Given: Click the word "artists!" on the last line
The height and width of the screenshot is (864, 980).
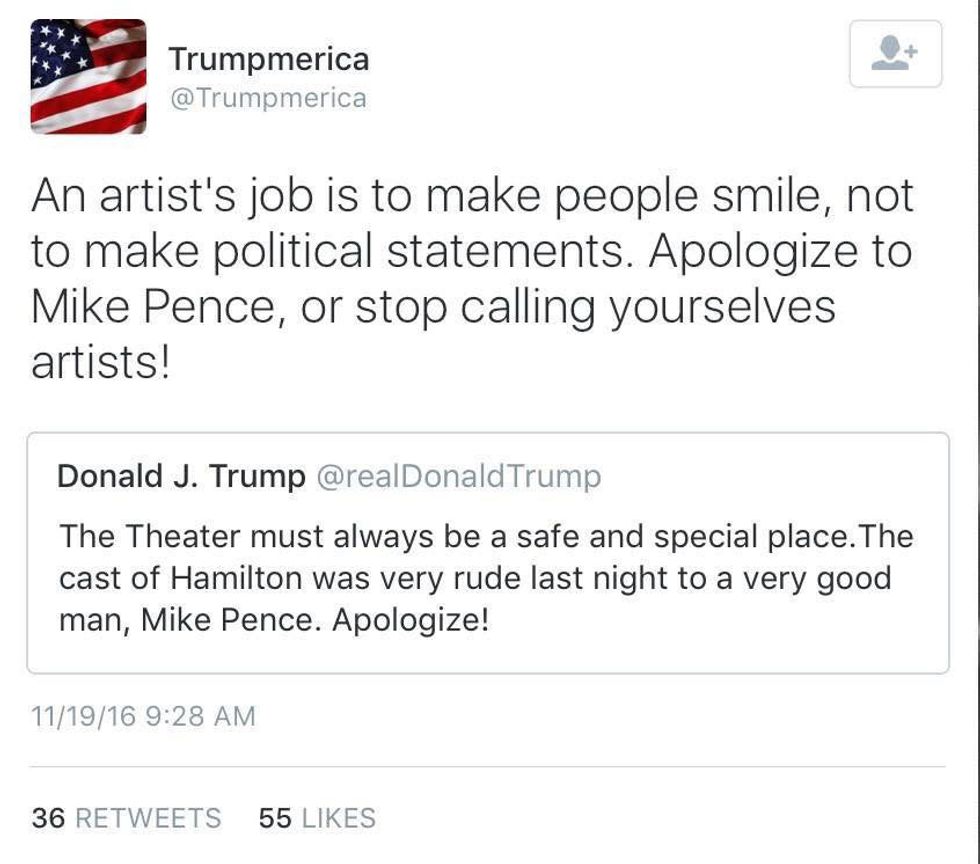Looking at the screenshot, I should (101, 361).
